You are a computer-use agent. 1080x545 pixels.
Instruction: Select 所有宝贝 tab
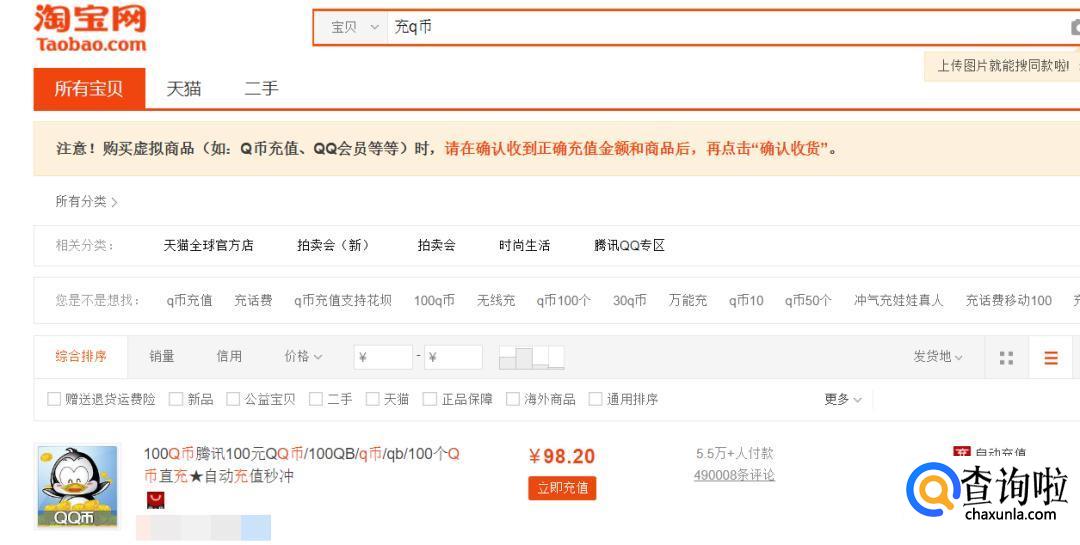click(x=89, y=88)
